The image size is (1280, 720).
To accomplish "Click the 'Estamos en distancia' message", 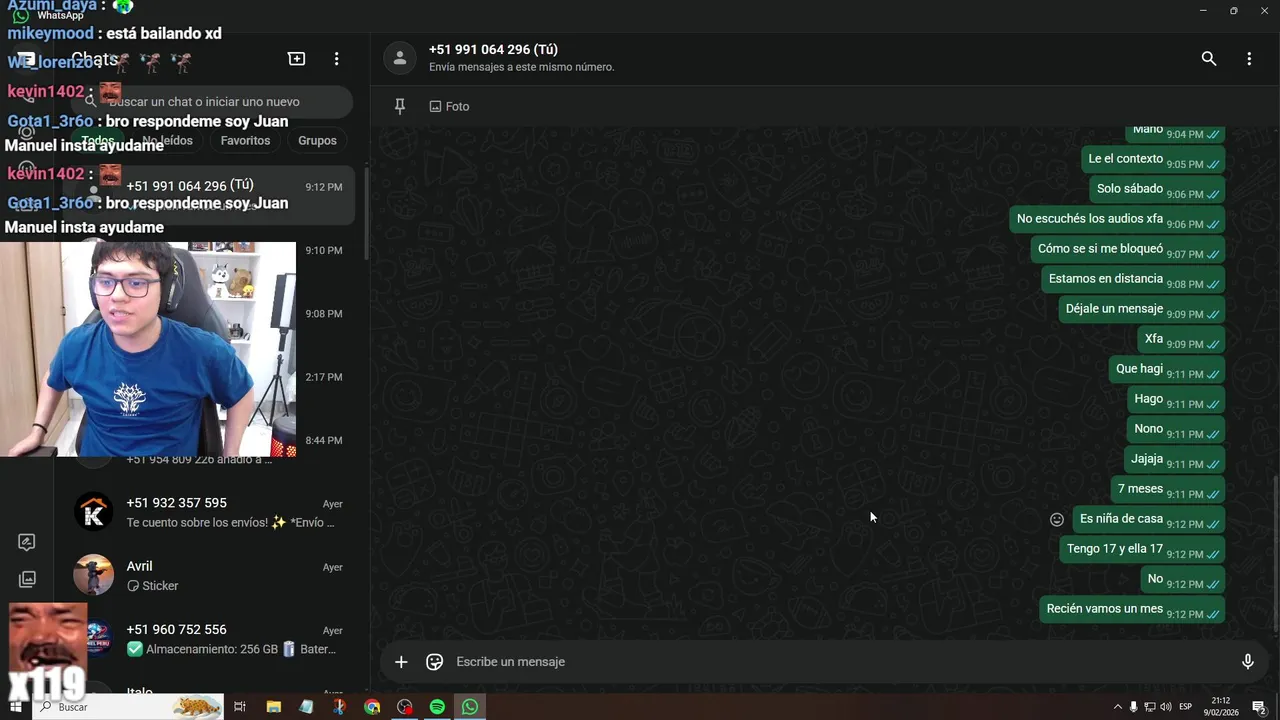I will pos(1133,279).
